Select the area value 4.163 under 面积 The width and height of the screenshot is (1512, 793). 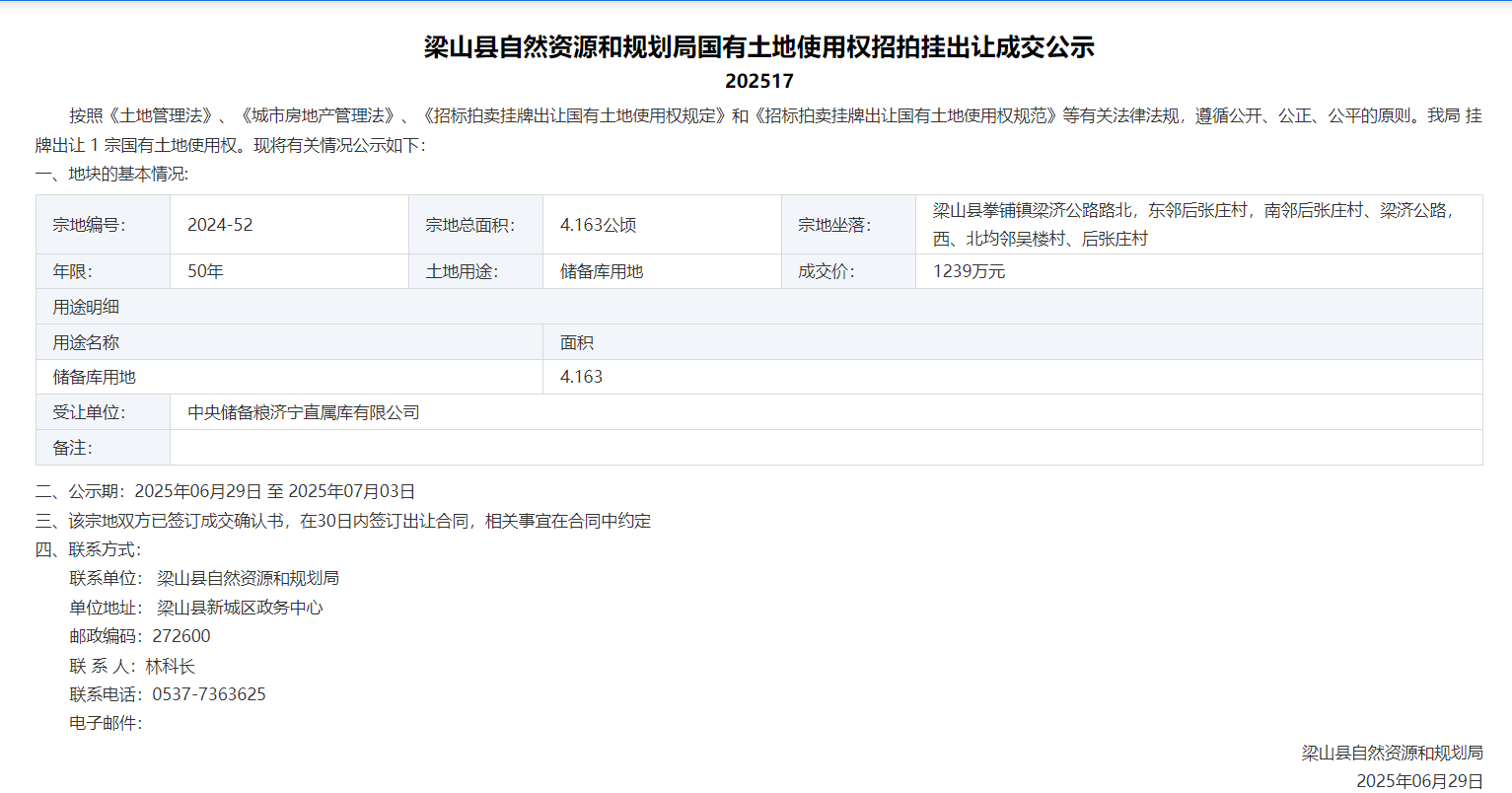pos(581,377)
